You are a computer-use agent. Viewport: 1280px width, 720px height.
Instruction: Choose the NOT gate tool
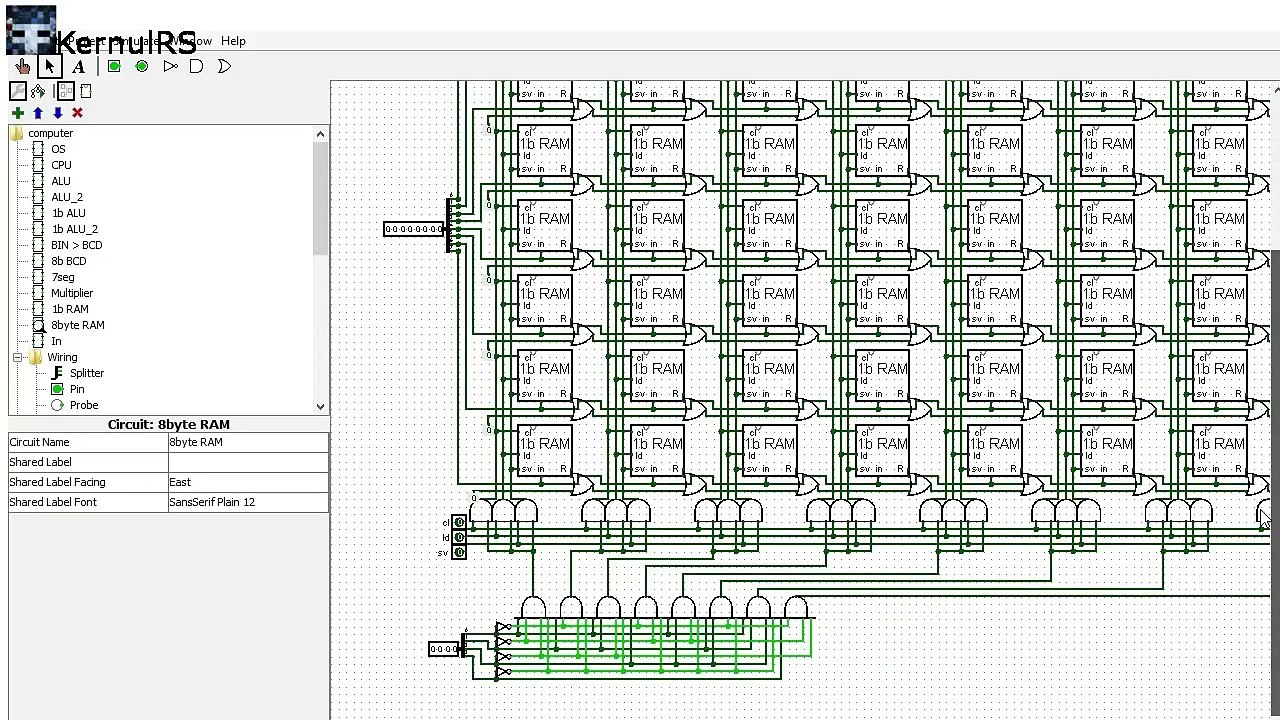tap(170, 67)
